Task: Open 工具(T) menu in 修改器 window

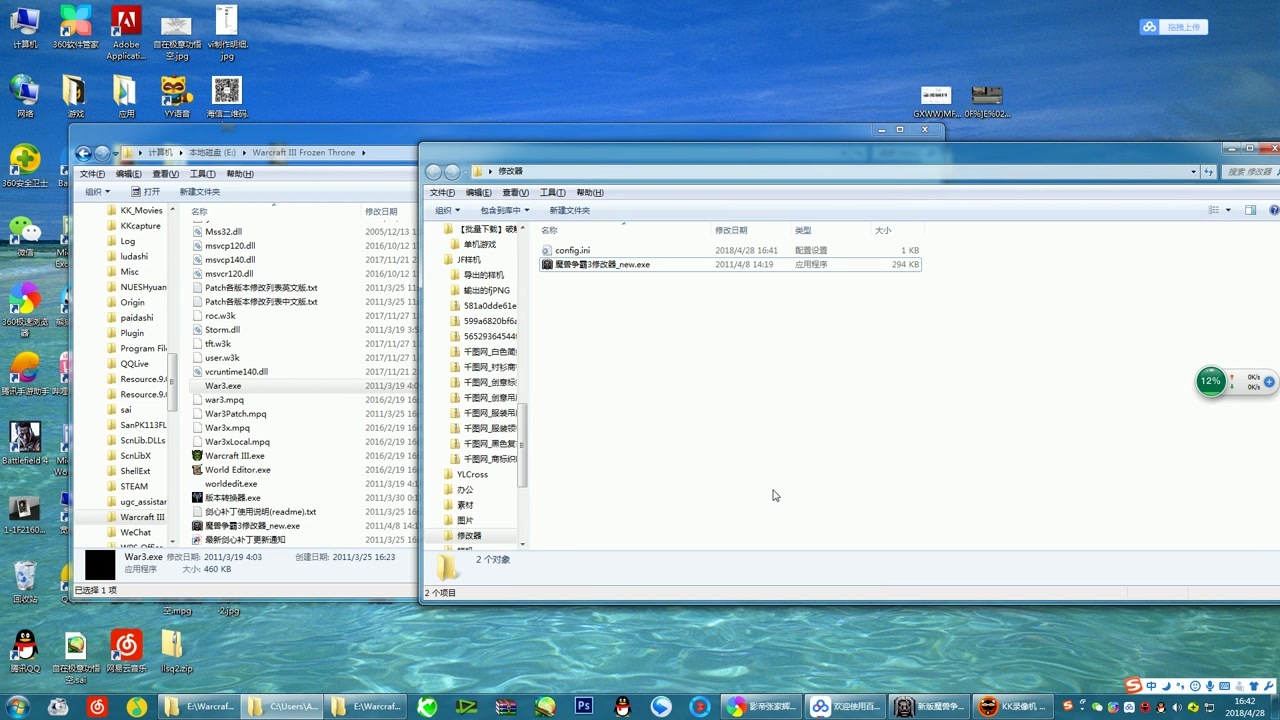Action: (553, 193)
